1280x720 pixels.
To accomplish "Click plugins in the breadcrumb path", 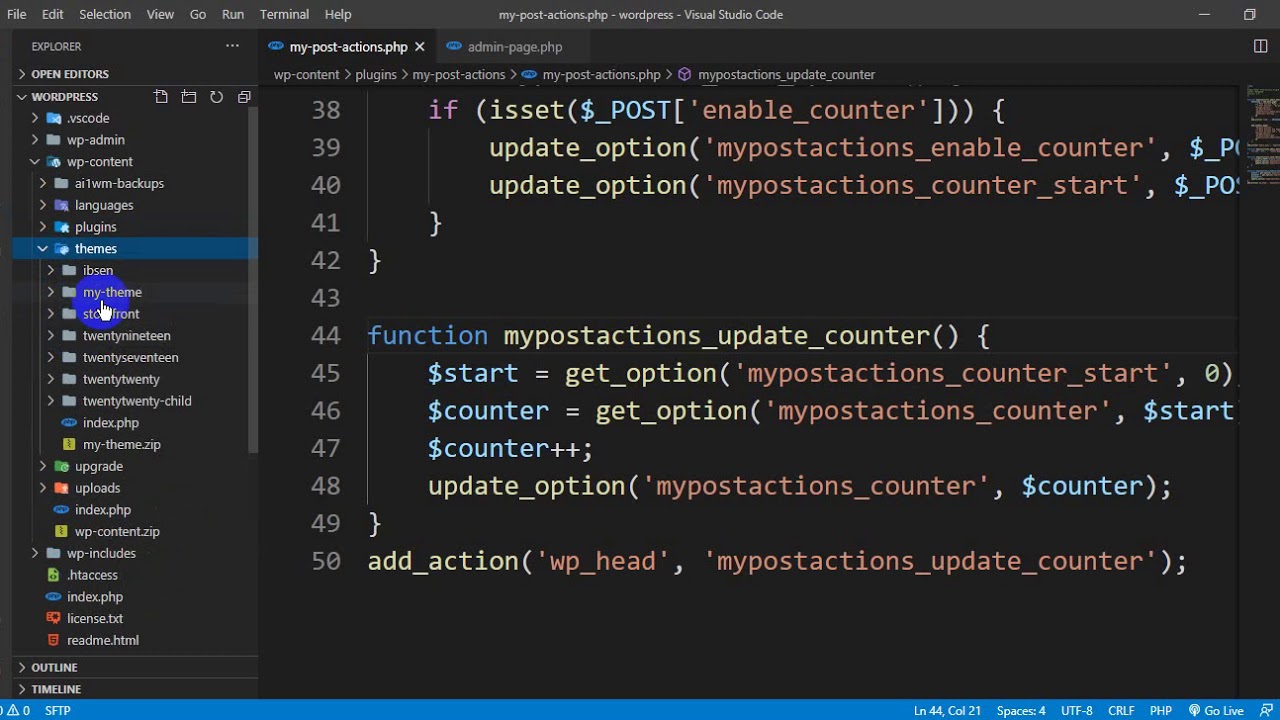I will tap(376, 75).
